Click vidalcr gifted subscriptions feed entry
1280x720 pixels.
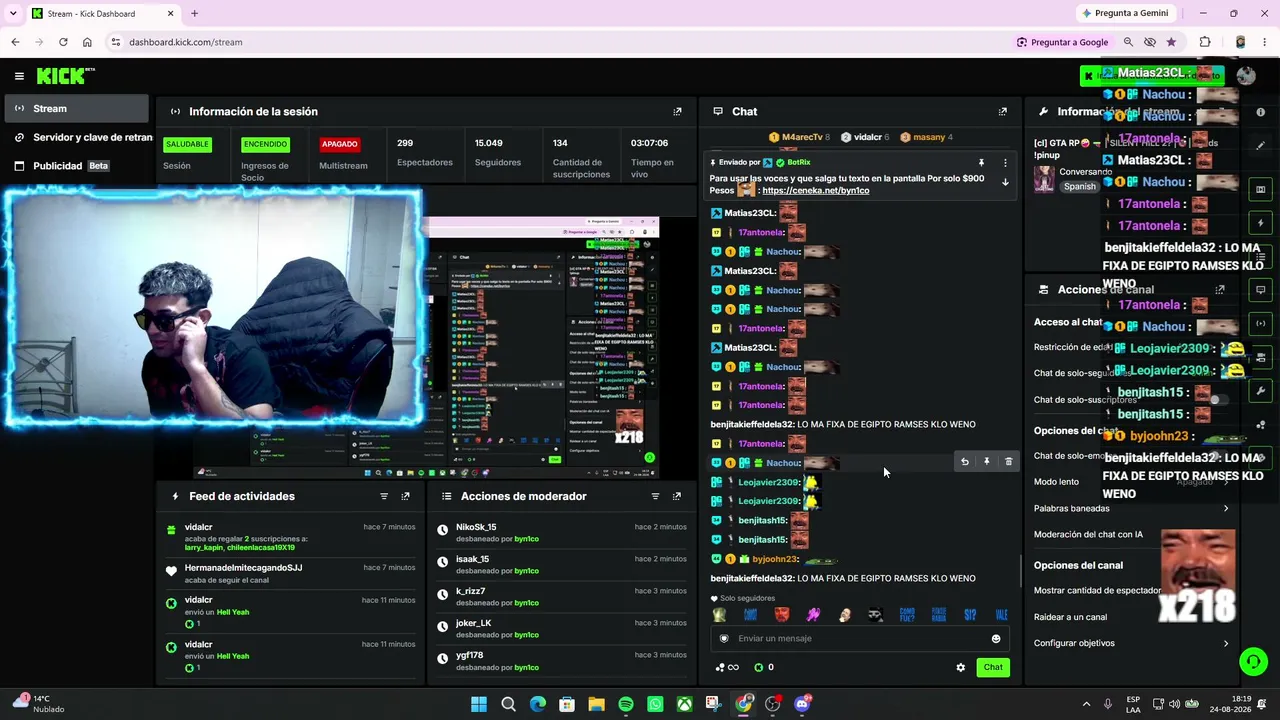pos(289,537)
